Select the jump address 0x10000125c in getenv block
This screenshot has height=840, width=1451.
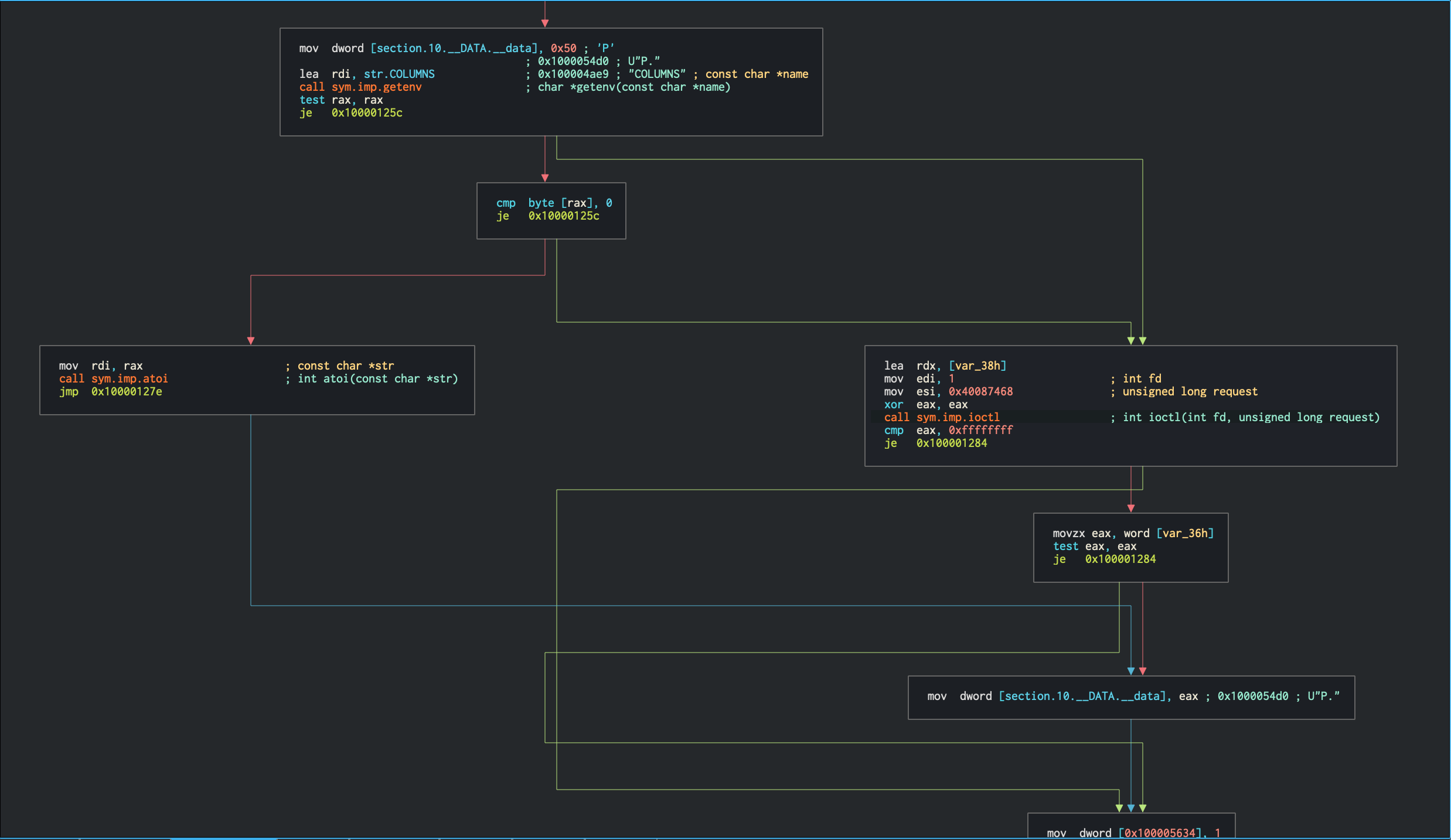[x=367, y=112]
